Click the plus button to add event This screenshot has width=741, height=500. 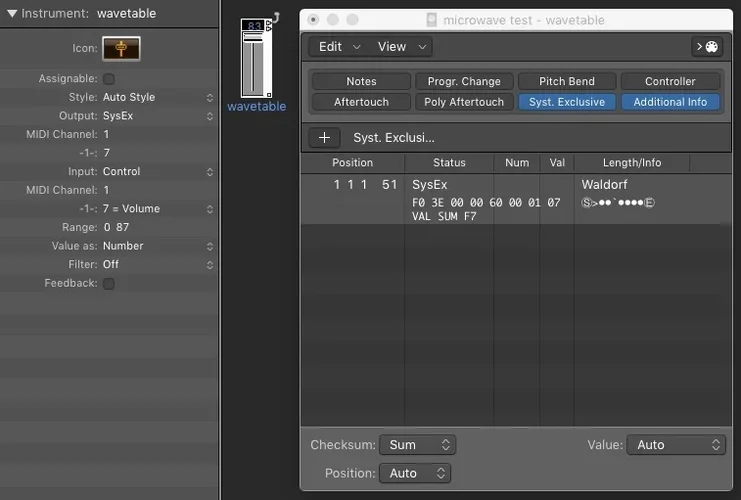coord(323,138)
